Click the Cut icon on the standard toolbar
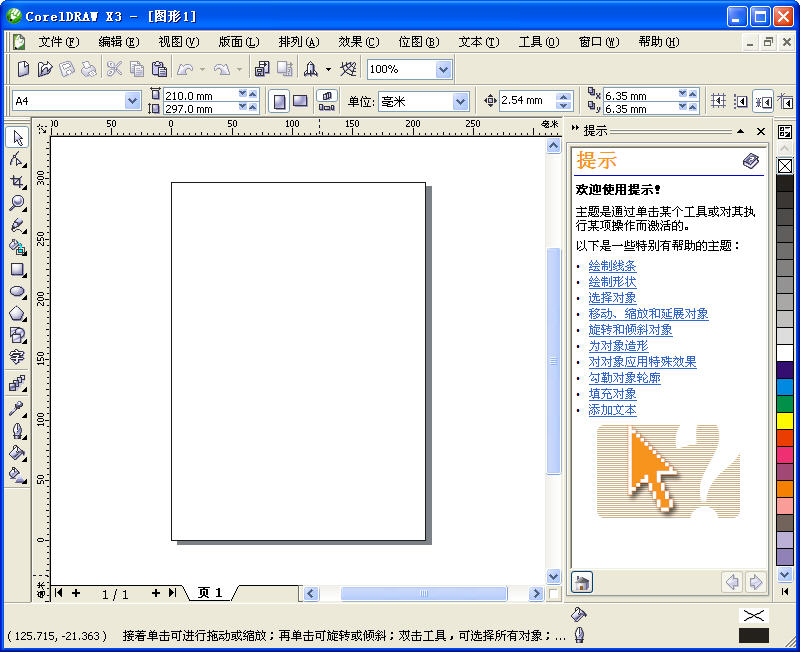 (115, 68)
